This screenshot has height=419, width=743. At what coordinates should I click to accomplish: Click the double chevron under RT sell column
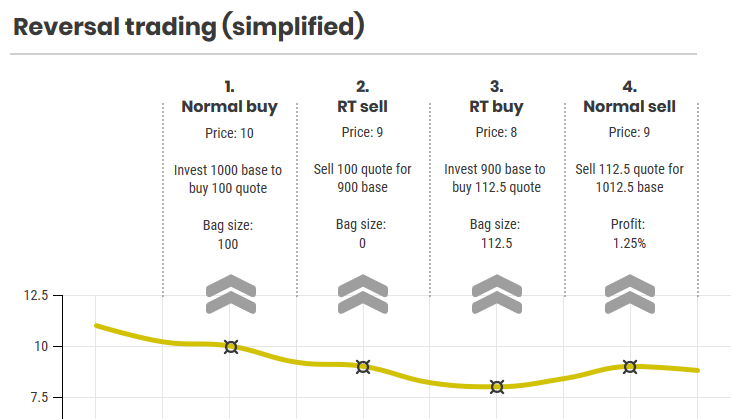coord(363,293)
